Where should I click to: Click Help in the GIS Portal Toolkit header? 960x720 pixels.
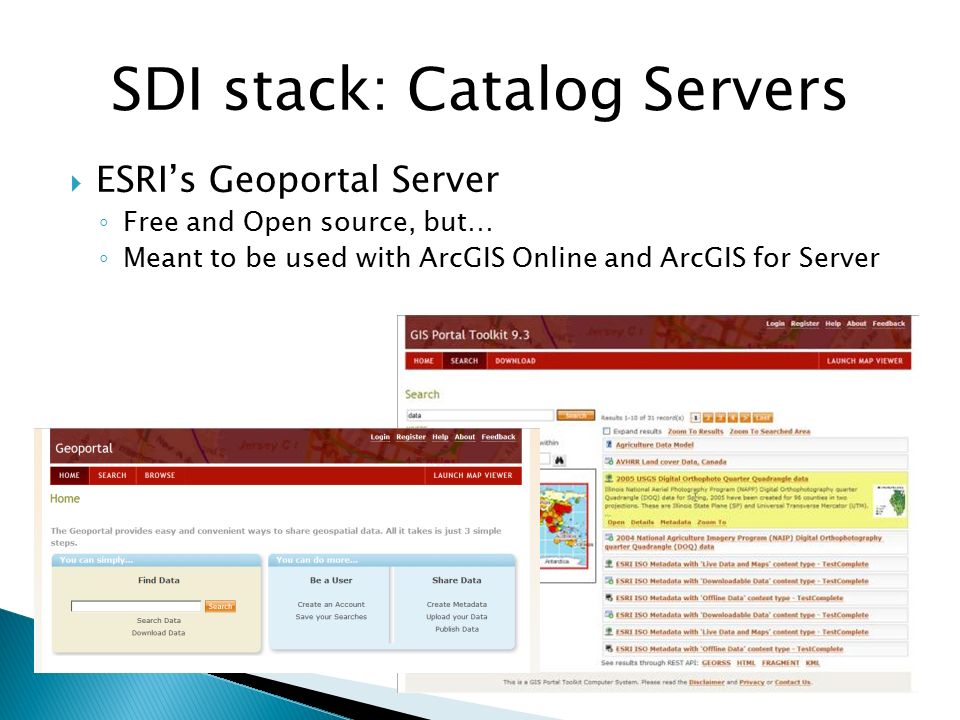[833, 324]
